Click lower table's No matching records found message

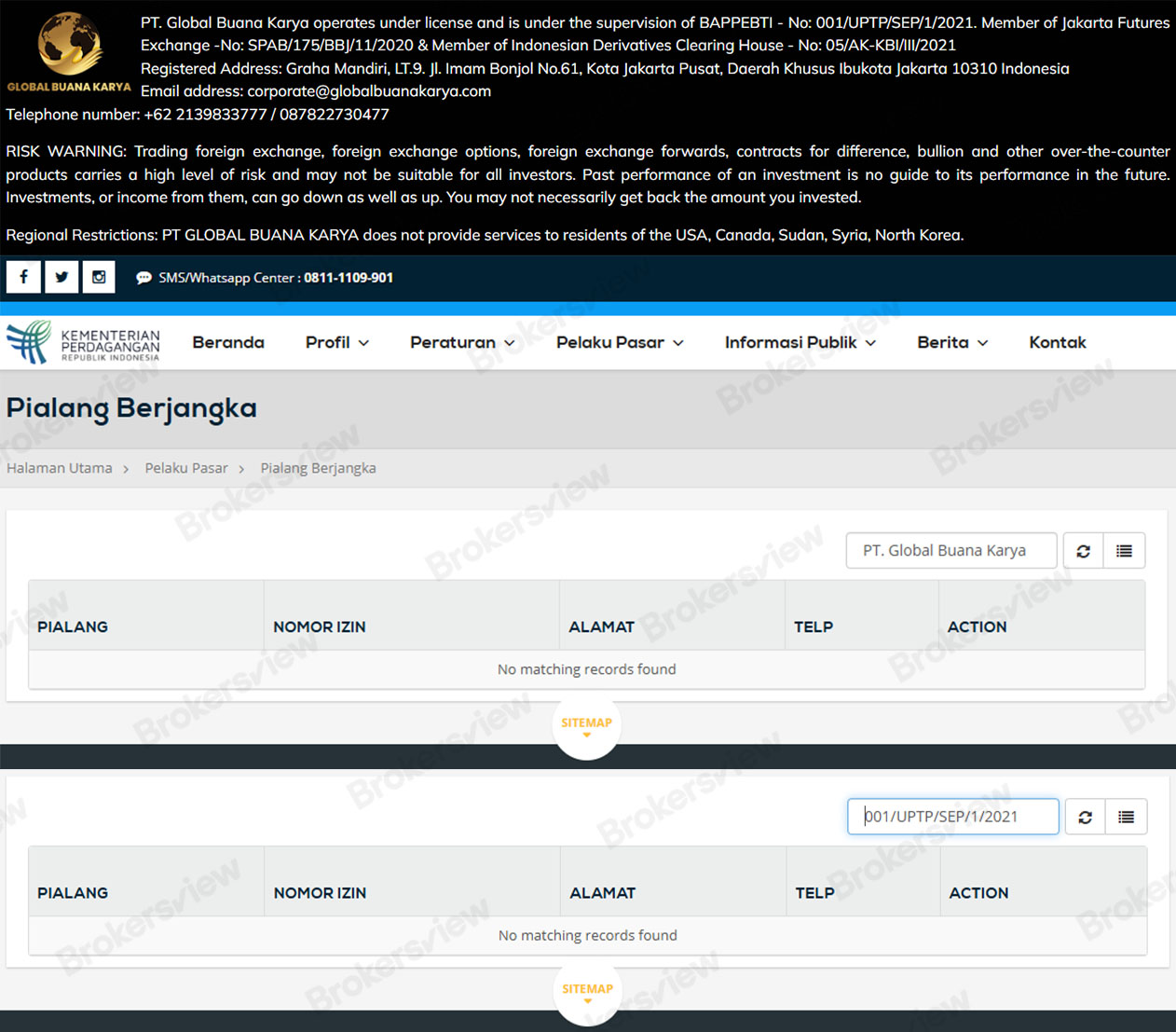pyautogui.click(x=588, y=935)
